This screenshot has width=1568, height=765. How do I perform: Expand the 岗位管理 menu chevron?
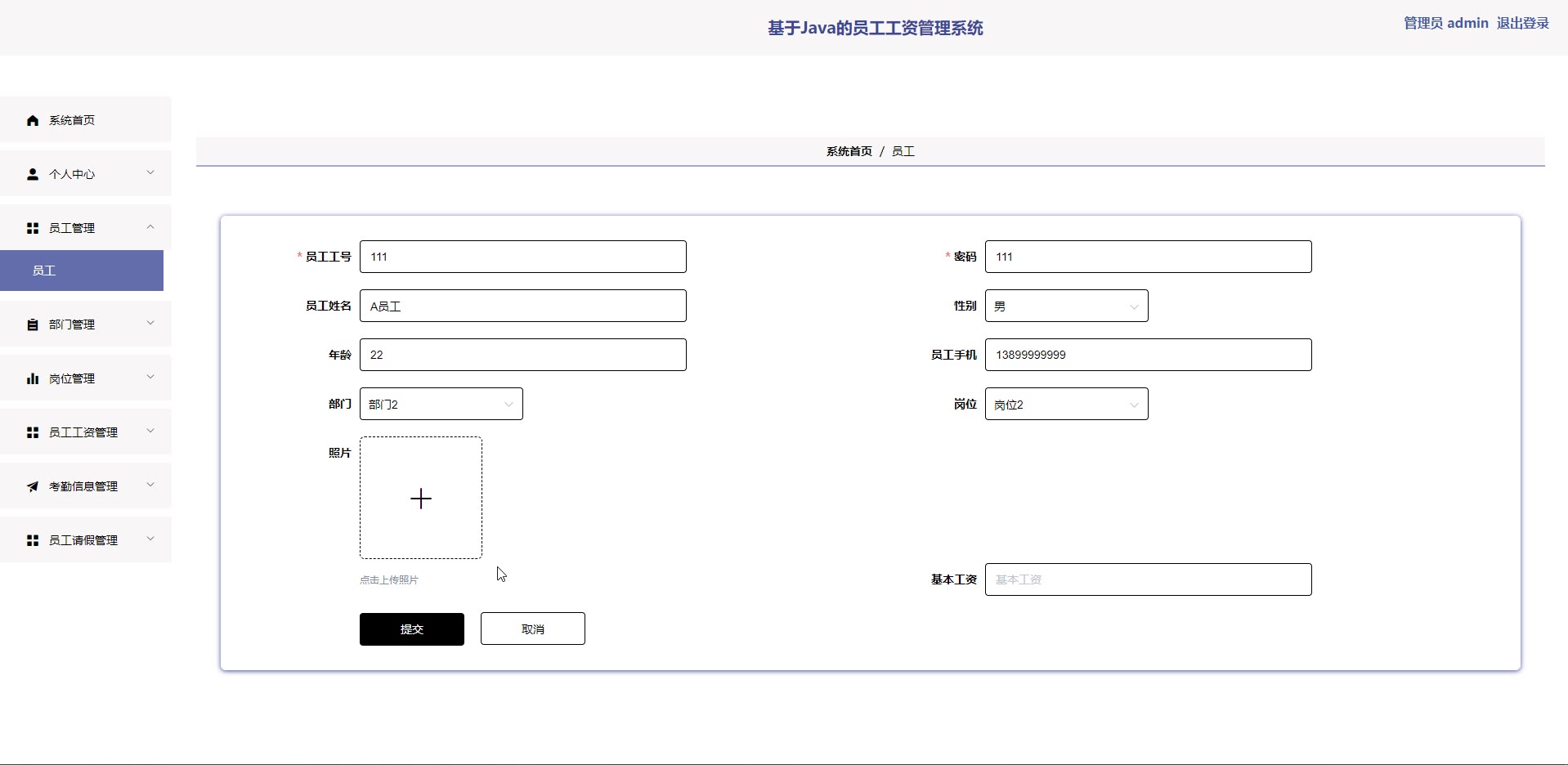tap(150, 377)
